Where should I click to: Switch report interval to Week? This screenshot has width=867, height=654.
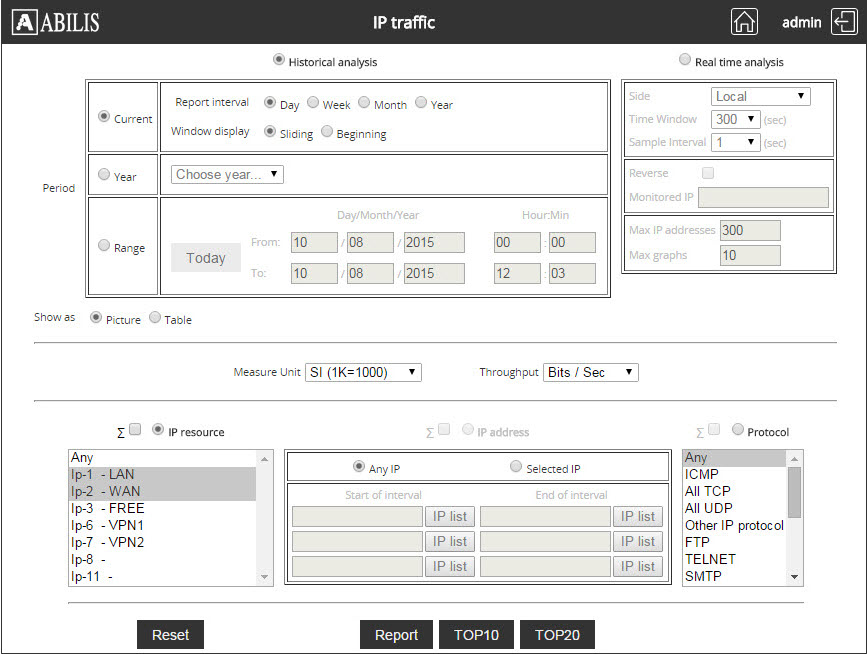(x=315, y=103)
